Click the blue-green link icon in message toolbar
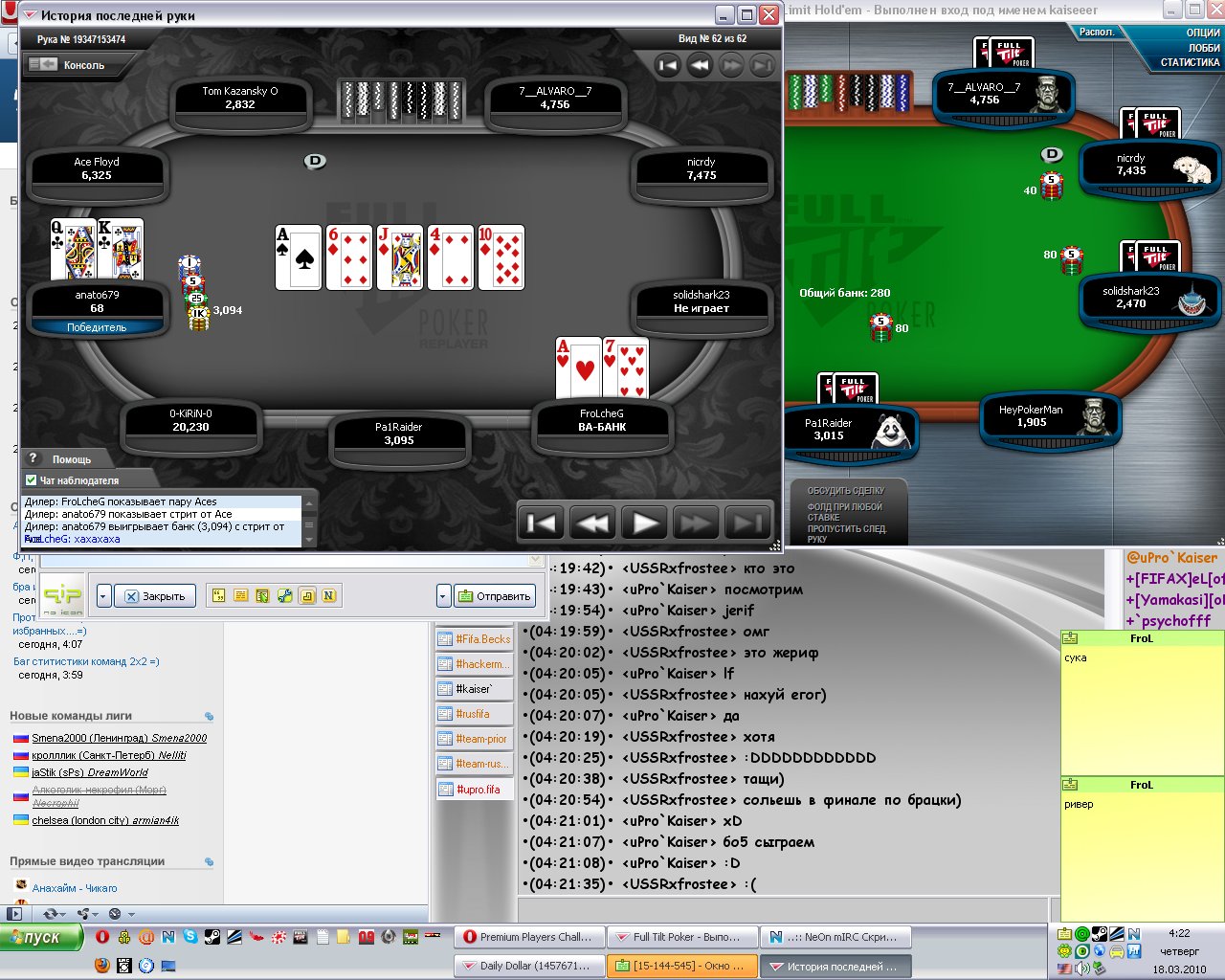The width and height of the screenshot is (1225, 980). [x=285, y=595]
